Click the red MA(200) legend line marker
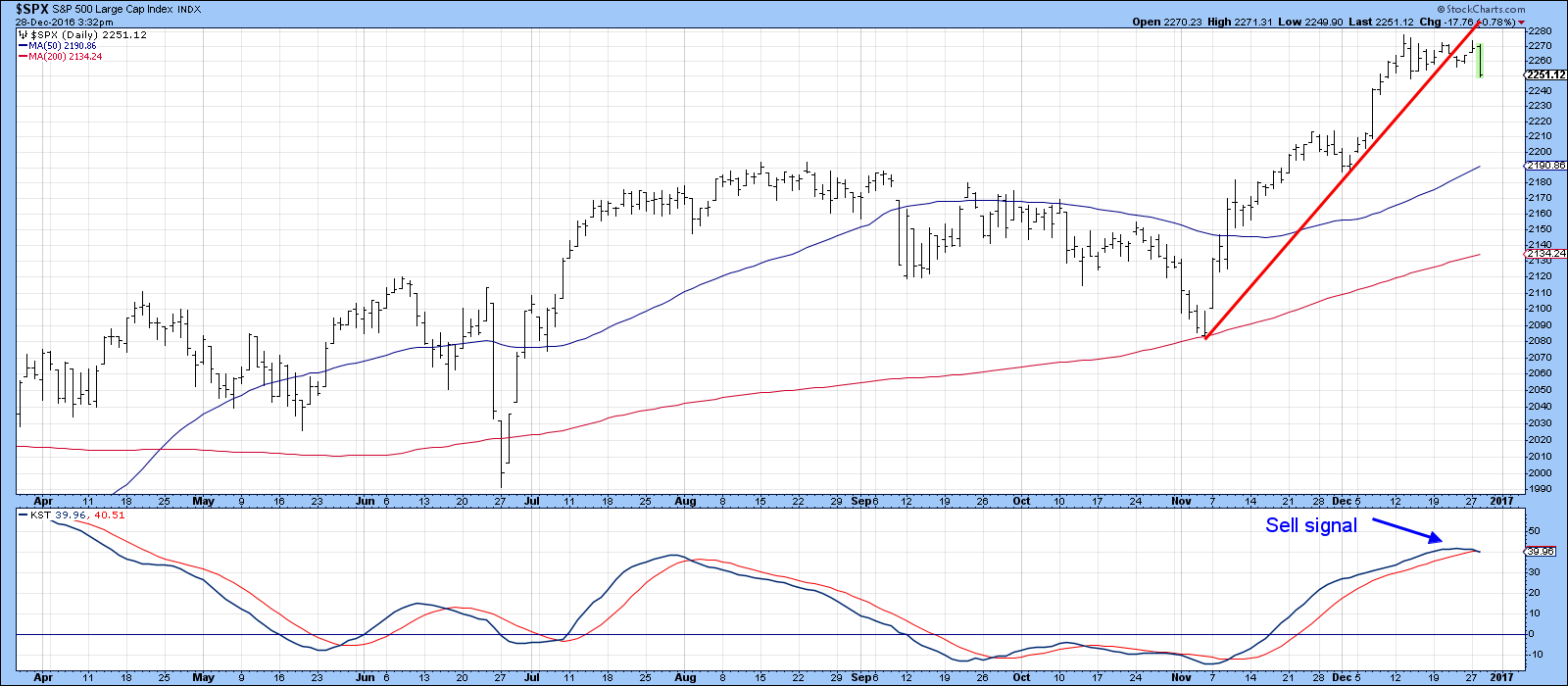1568x686 pixels. [23, 57]
